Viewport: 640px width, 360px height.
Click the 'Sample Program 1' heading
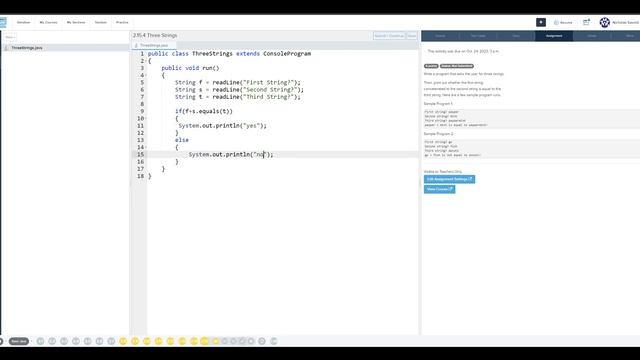pos(438,104)
